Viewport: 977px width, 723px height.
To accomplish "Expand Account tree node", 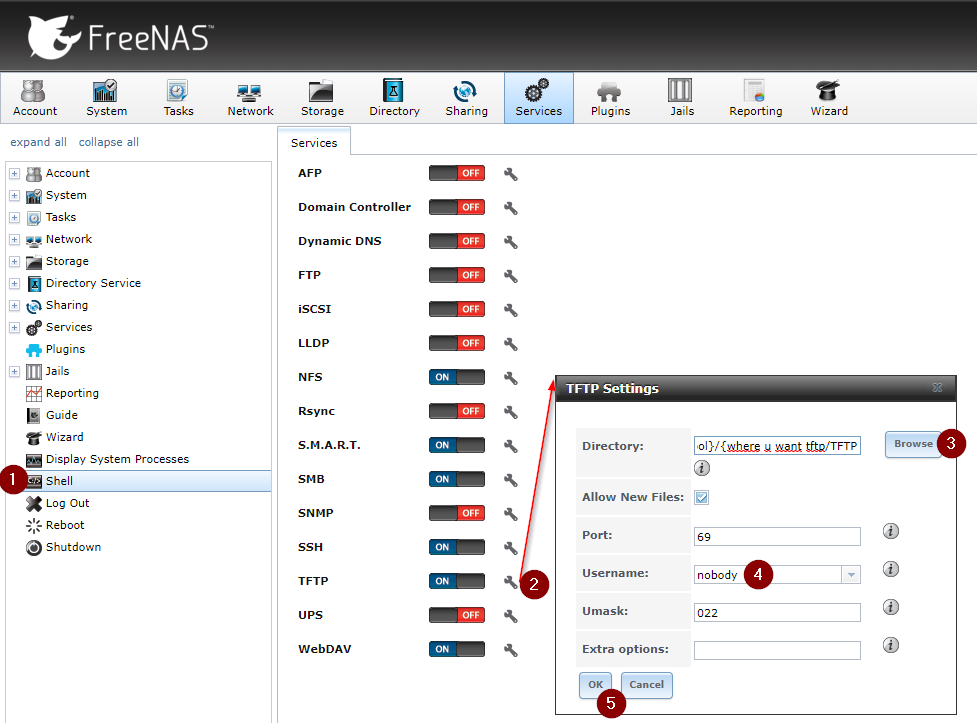I will [14, 173].
